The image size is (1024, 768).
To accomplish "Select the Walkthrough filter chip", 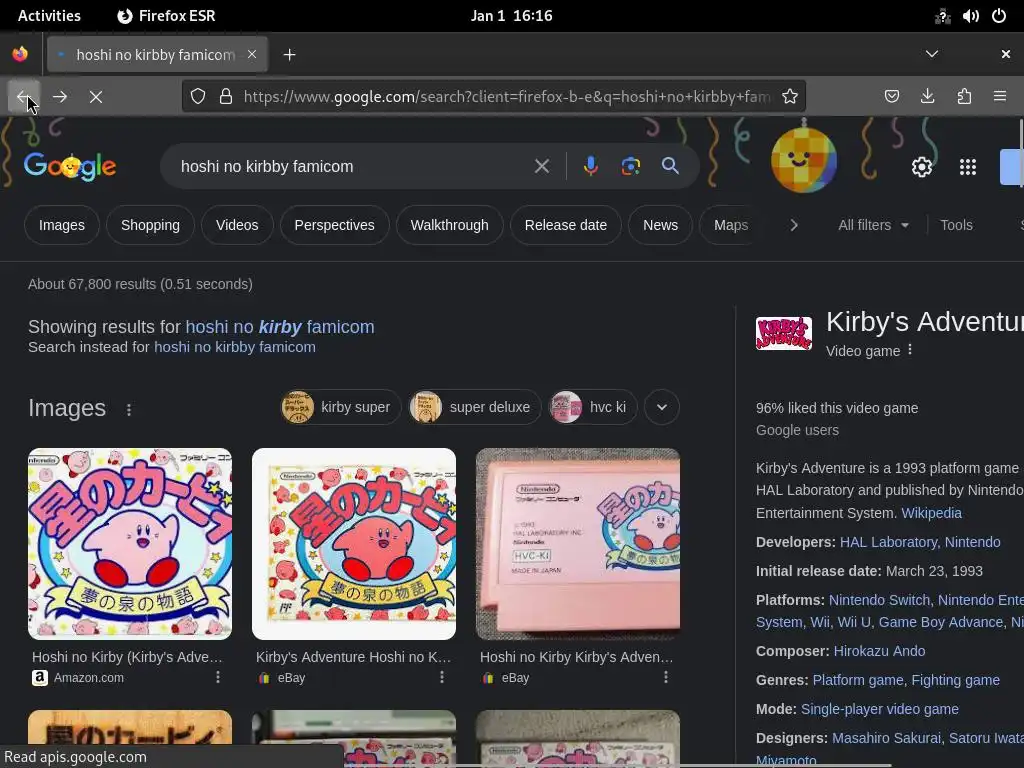I will pyautogui.click(x=449, y=225).
